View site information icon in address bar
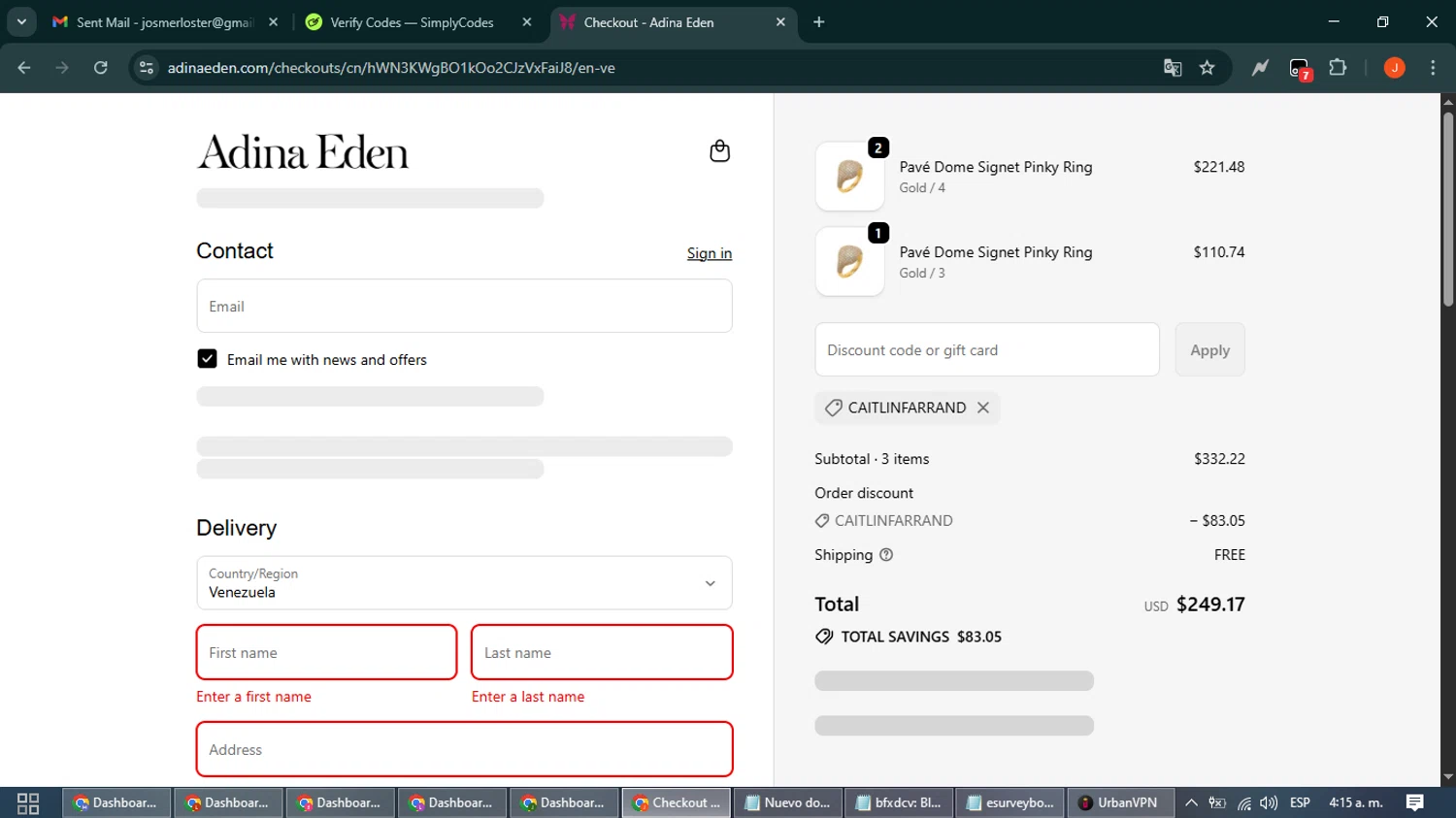This screenshot has height=818, width=1456. tap(147, 68)
